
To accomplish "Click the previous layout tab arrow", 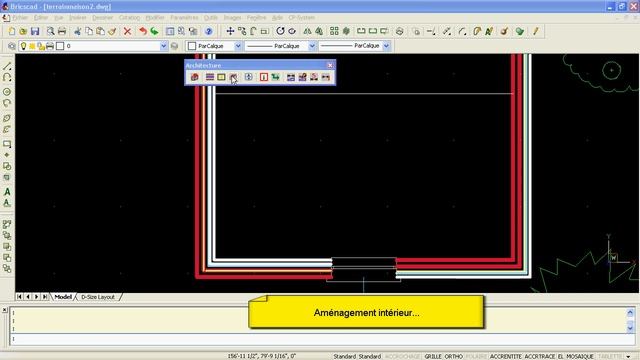I will [x=28, y=297].
